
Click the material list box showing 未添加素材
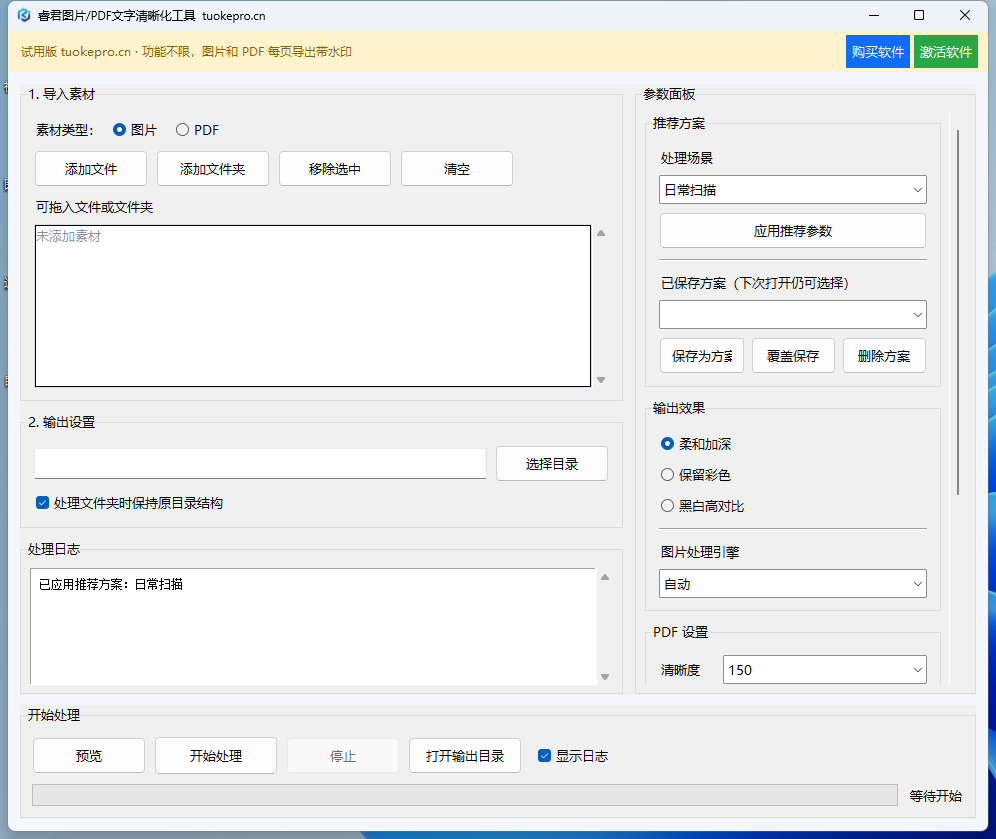(x=313, y=305)
